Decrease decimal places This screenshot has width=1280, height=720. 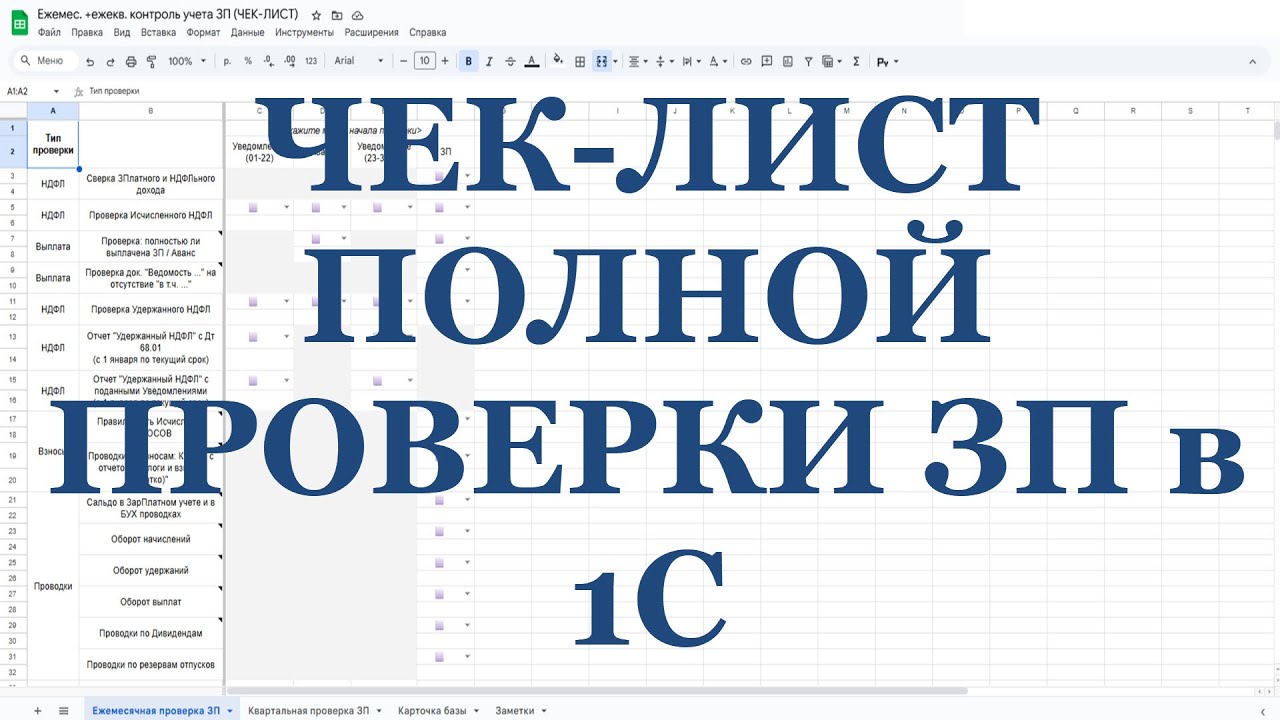click(x=269, y=61)
